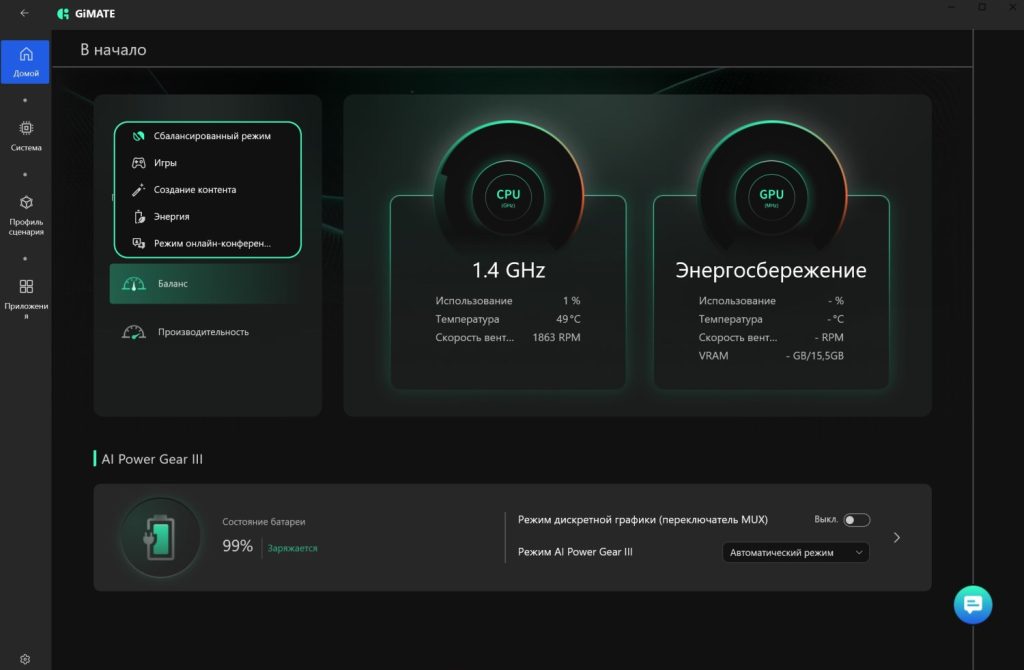
Task: Click the magic wand icon for Создание контента
Action: coord(138,189)
